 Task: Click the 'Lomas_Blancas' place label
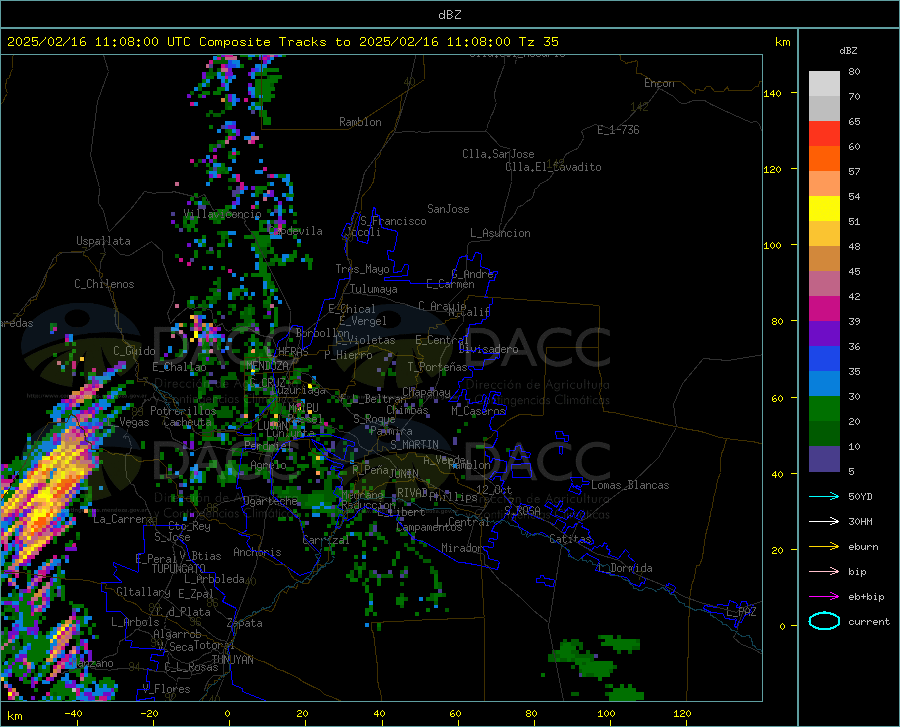click(x=630, y=485)
